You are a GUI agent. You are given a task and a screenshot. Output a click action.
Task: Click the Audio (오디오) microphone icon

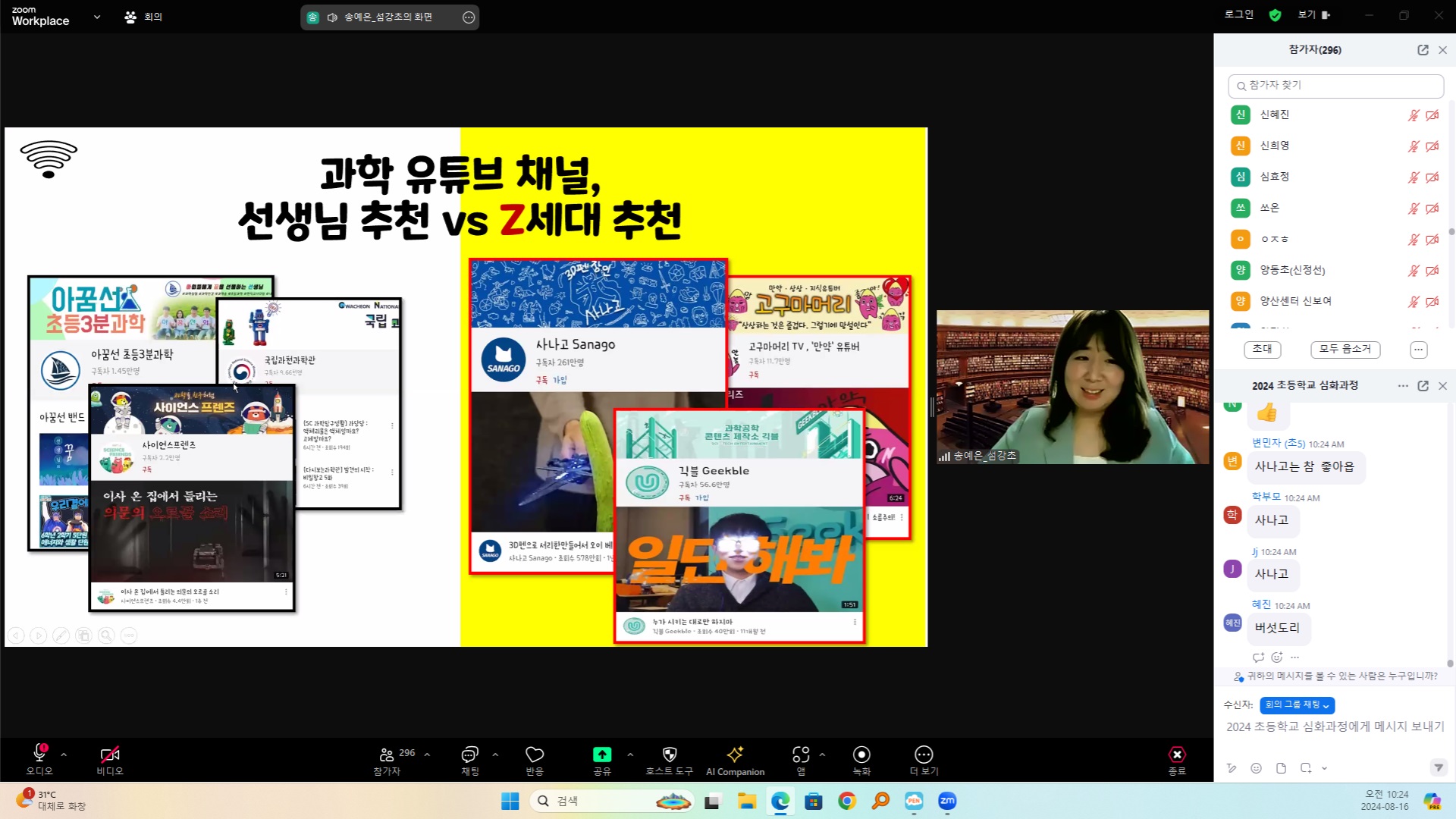[39, 754]
